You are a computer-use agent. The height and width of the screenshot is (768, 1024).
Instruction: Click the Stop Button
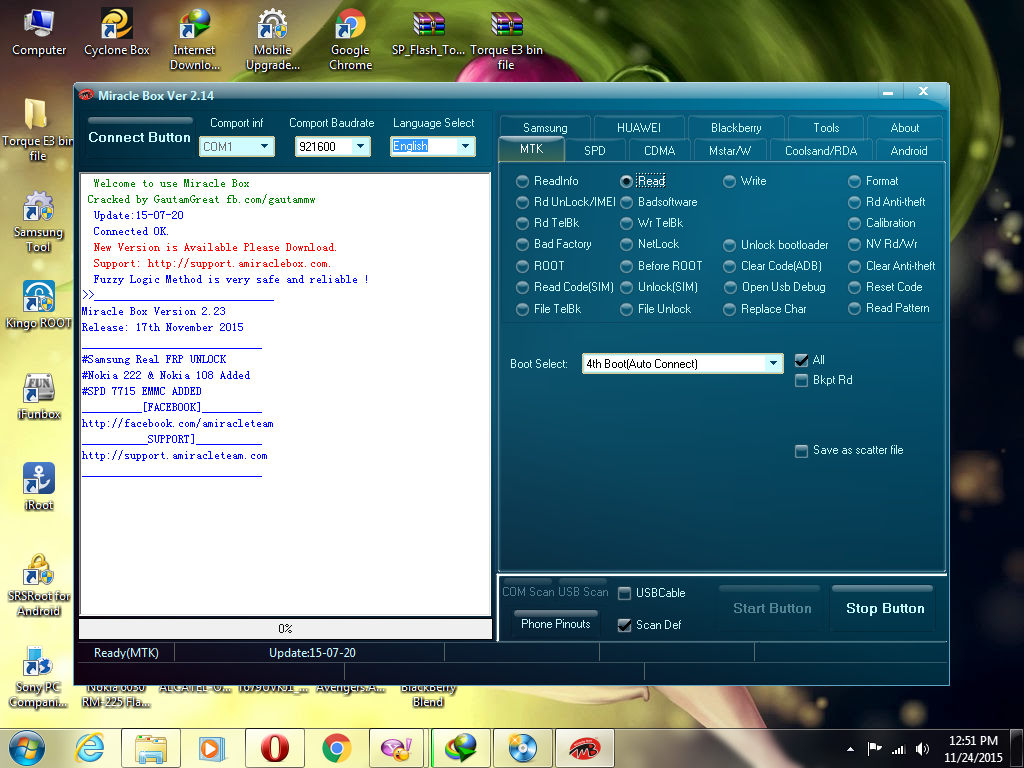[885, 608]
